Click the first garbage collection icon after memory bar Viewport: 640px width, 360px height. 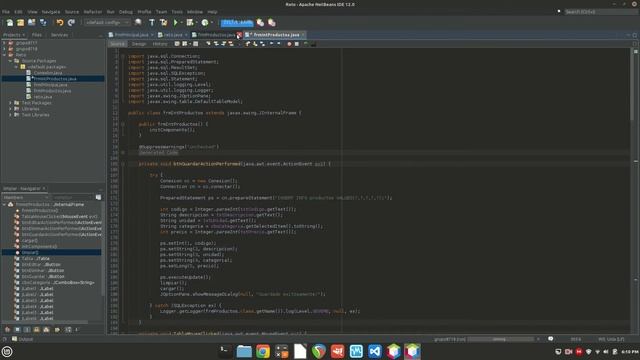click(260, 22)
